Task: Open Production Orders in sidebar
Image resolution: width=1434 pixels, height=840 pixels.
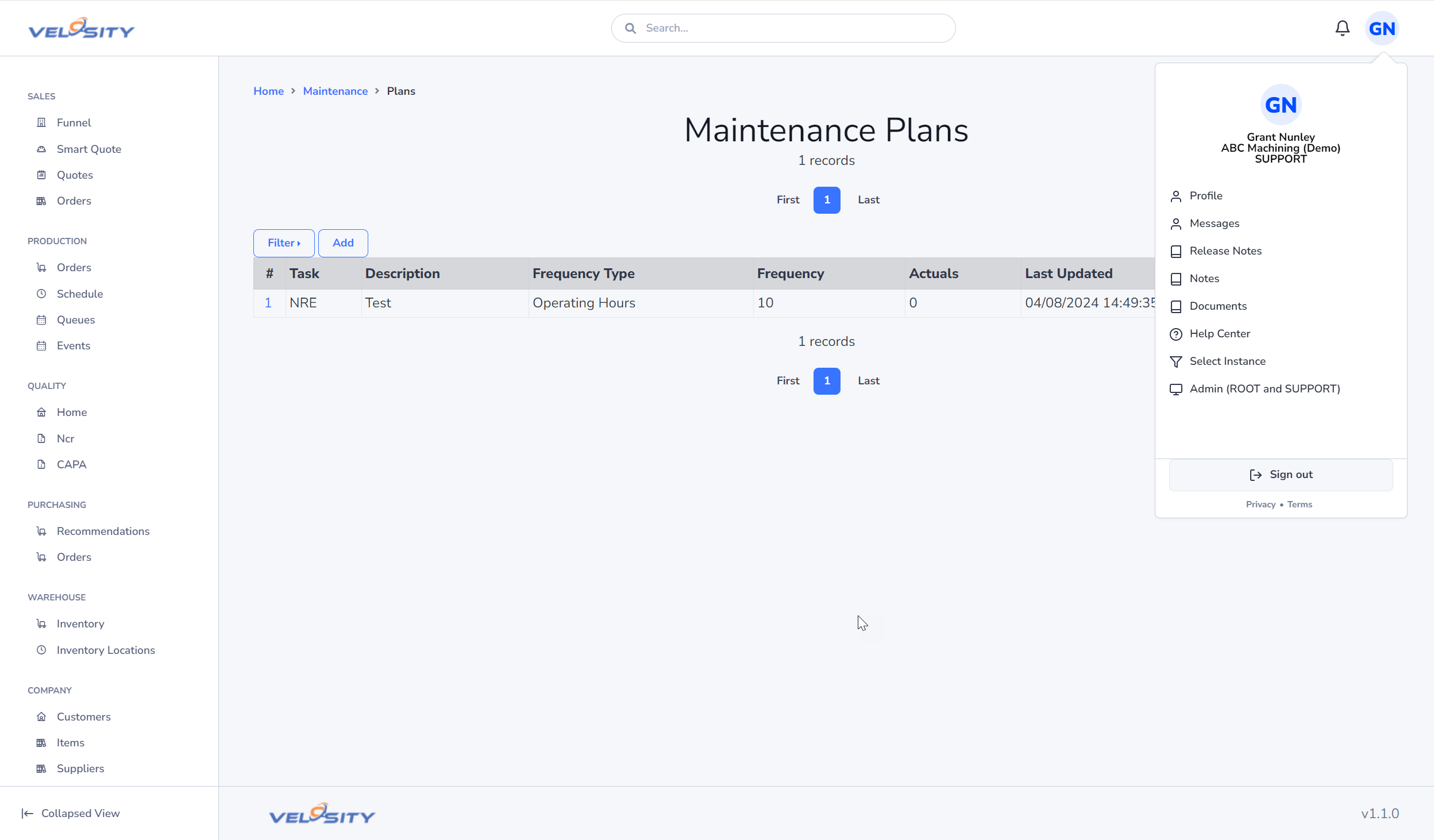Action: click(74, 267)
